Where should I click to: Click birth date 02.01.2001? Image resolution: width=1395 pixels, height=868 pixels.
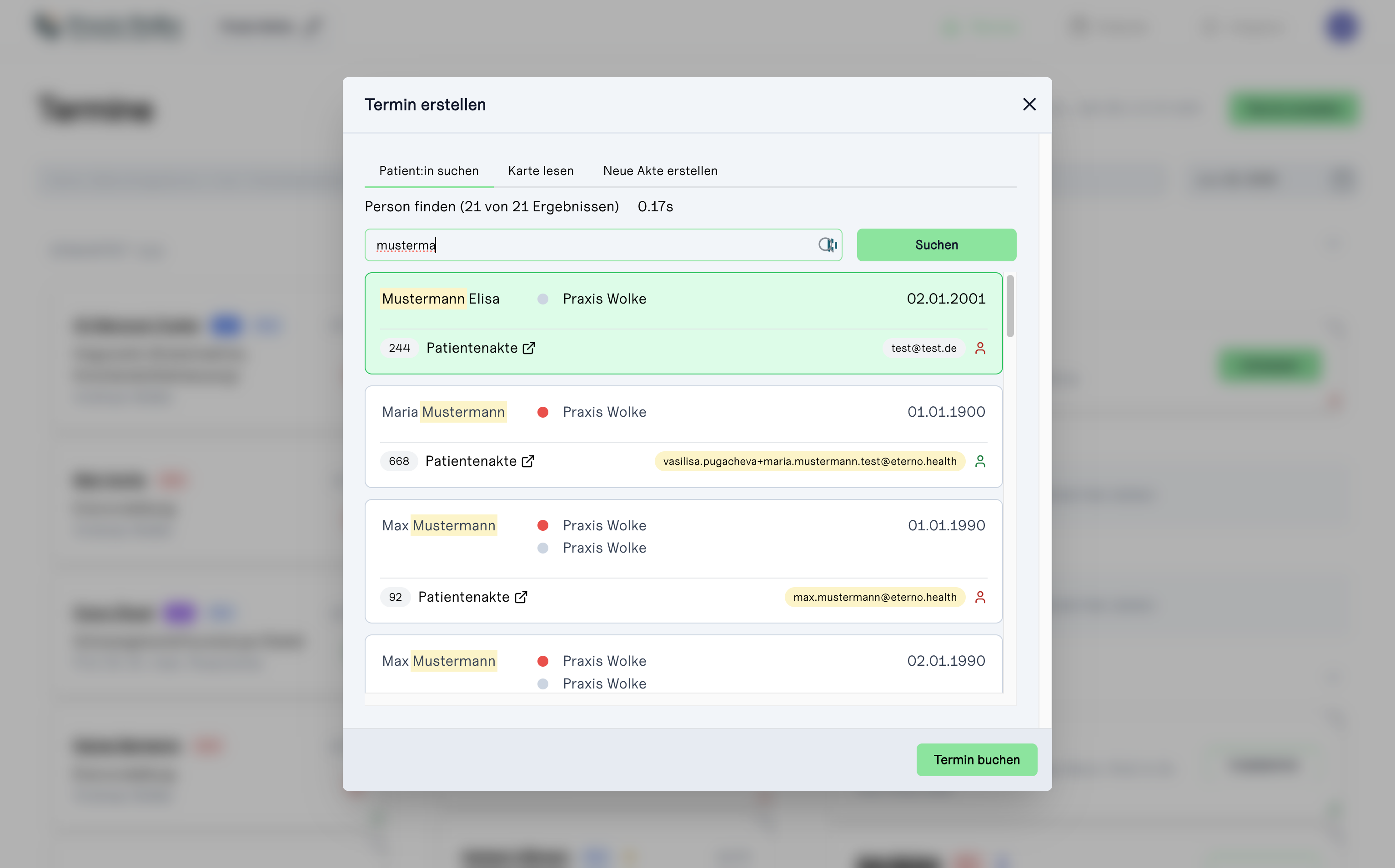946,299
